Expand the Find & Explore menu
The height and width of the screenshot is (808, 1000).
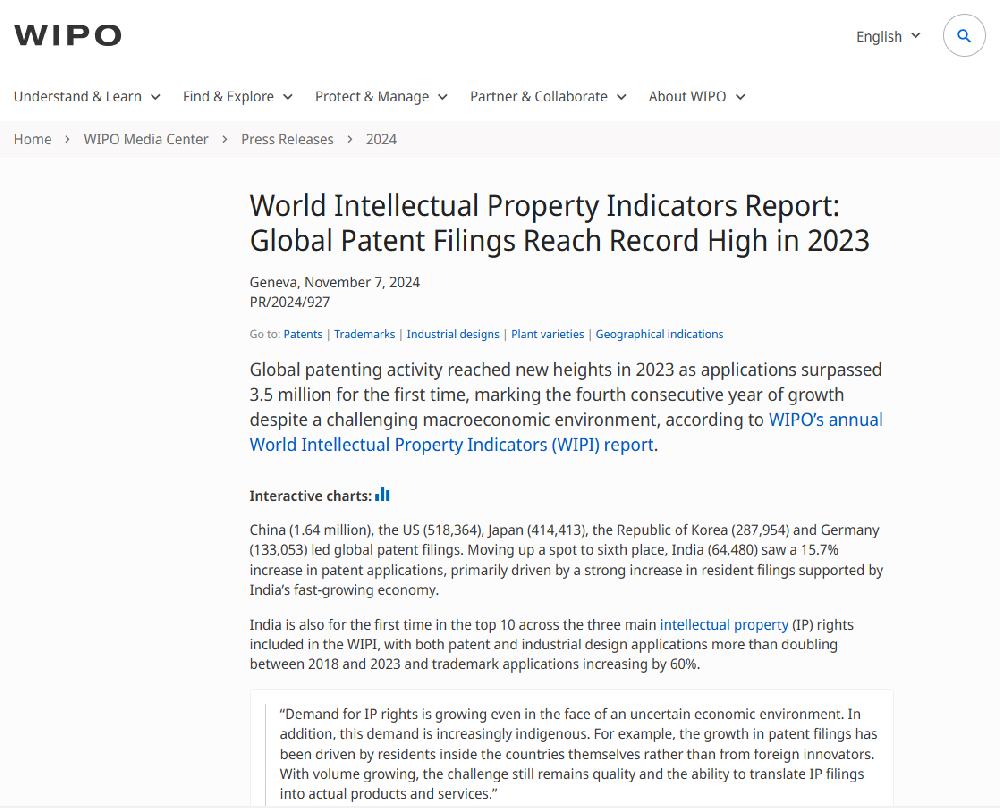coord(237,96)
